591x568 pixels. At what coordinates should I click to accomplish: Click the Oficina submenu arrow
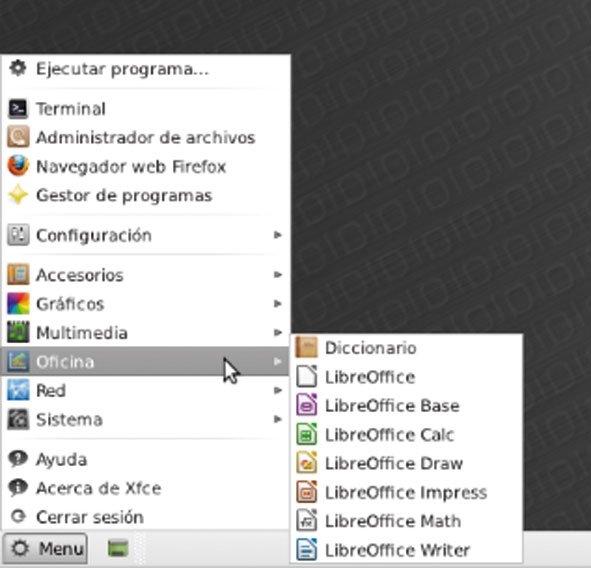tap(278, 361)
